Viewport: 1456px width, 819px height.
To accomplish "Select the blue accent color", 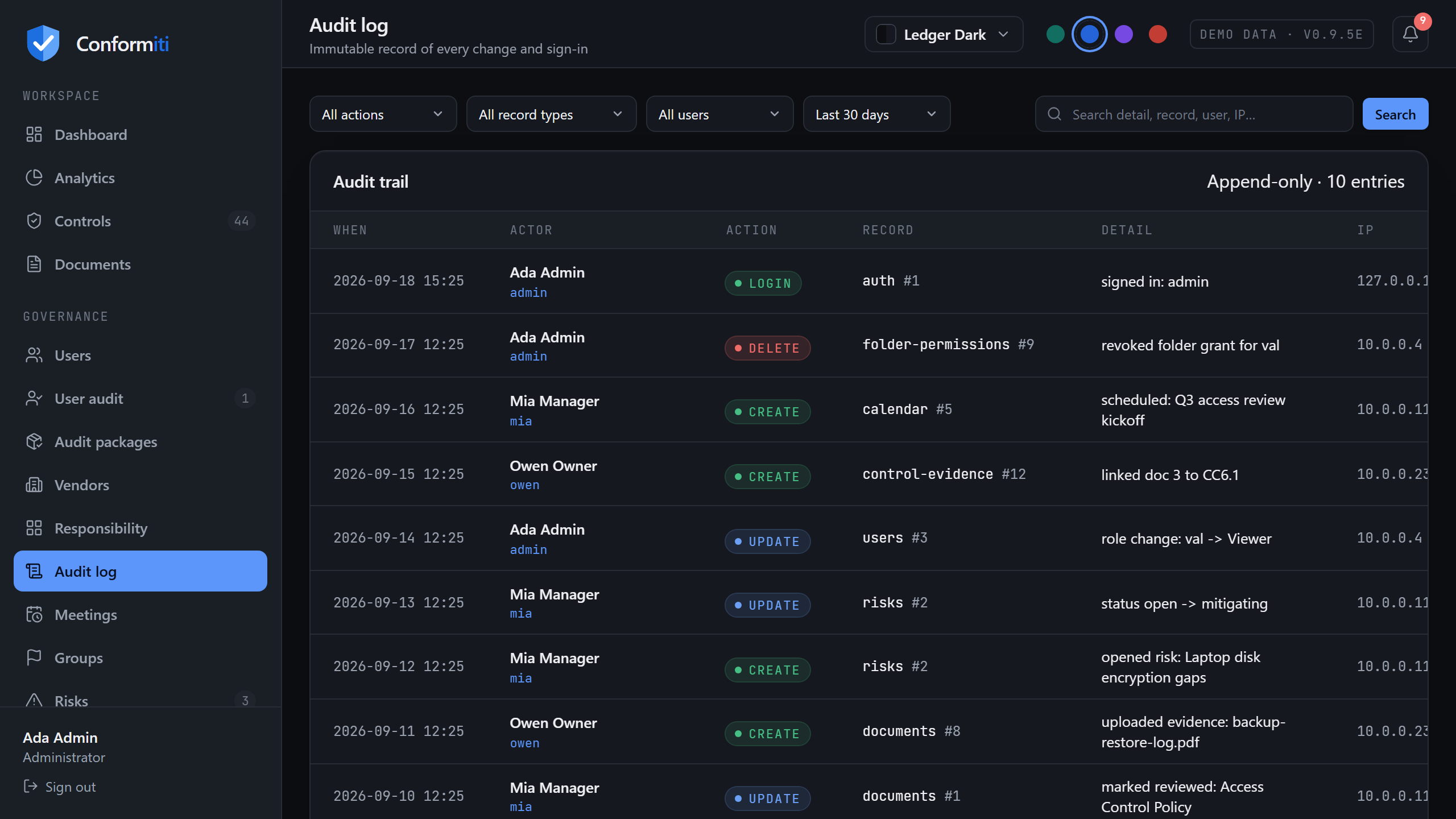I will click(1089, 34).
